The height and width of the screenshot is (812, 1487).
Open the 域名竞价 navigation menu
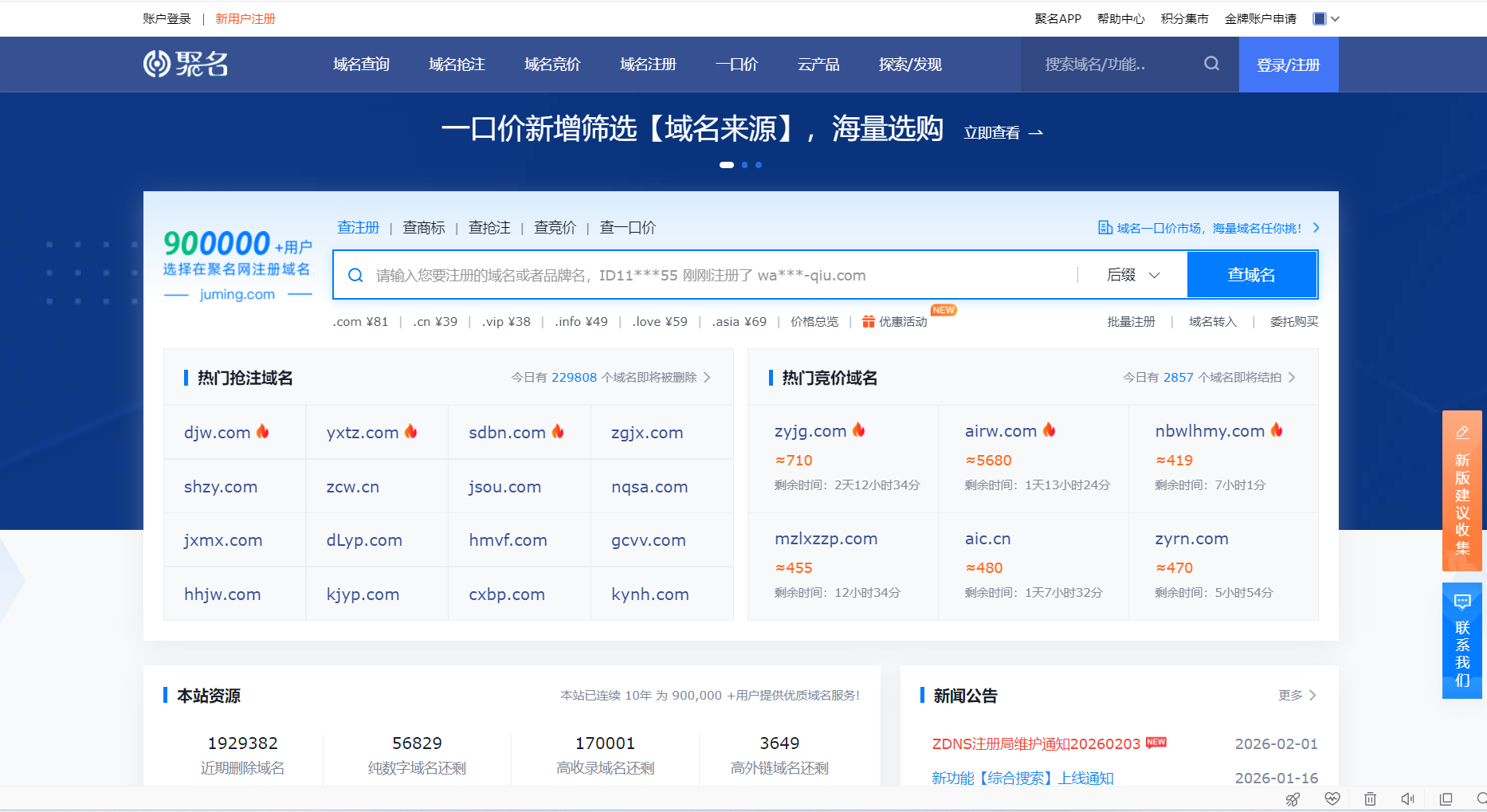[x=552, y=65]
